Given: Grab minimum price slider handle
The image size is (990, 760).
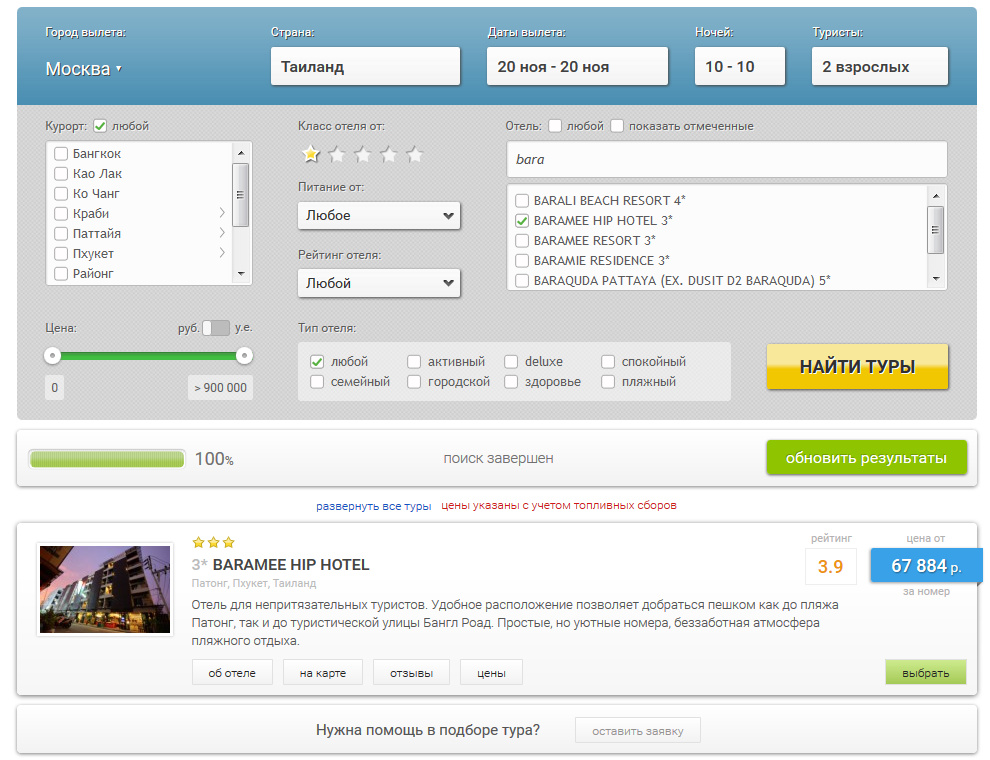Looking at the screenshot, I should pos(52,356).
